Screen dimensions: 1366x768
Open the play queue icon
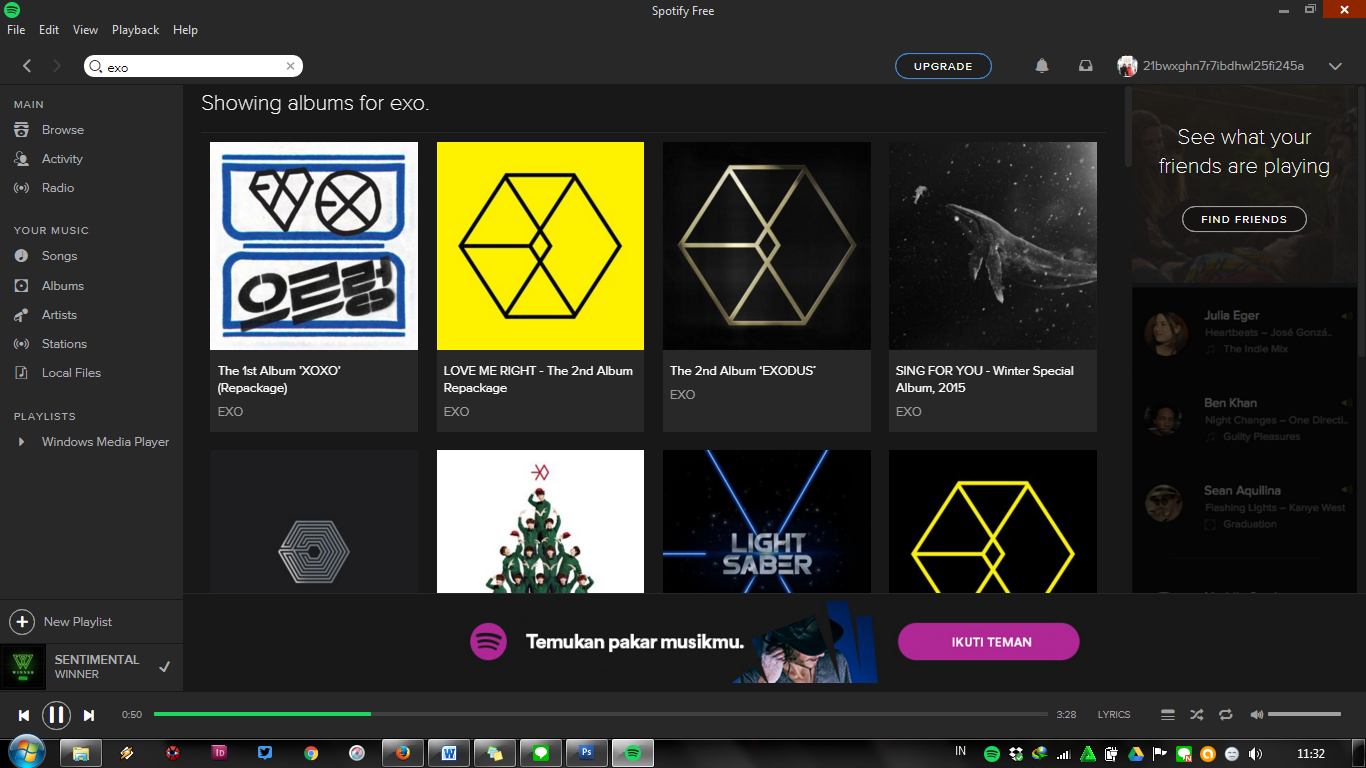[x=1167, y=715]
